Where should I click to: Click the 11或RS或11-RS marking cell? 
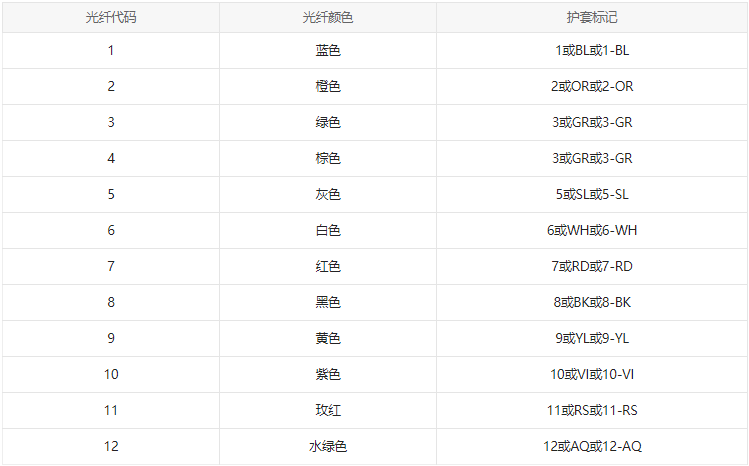592,410
